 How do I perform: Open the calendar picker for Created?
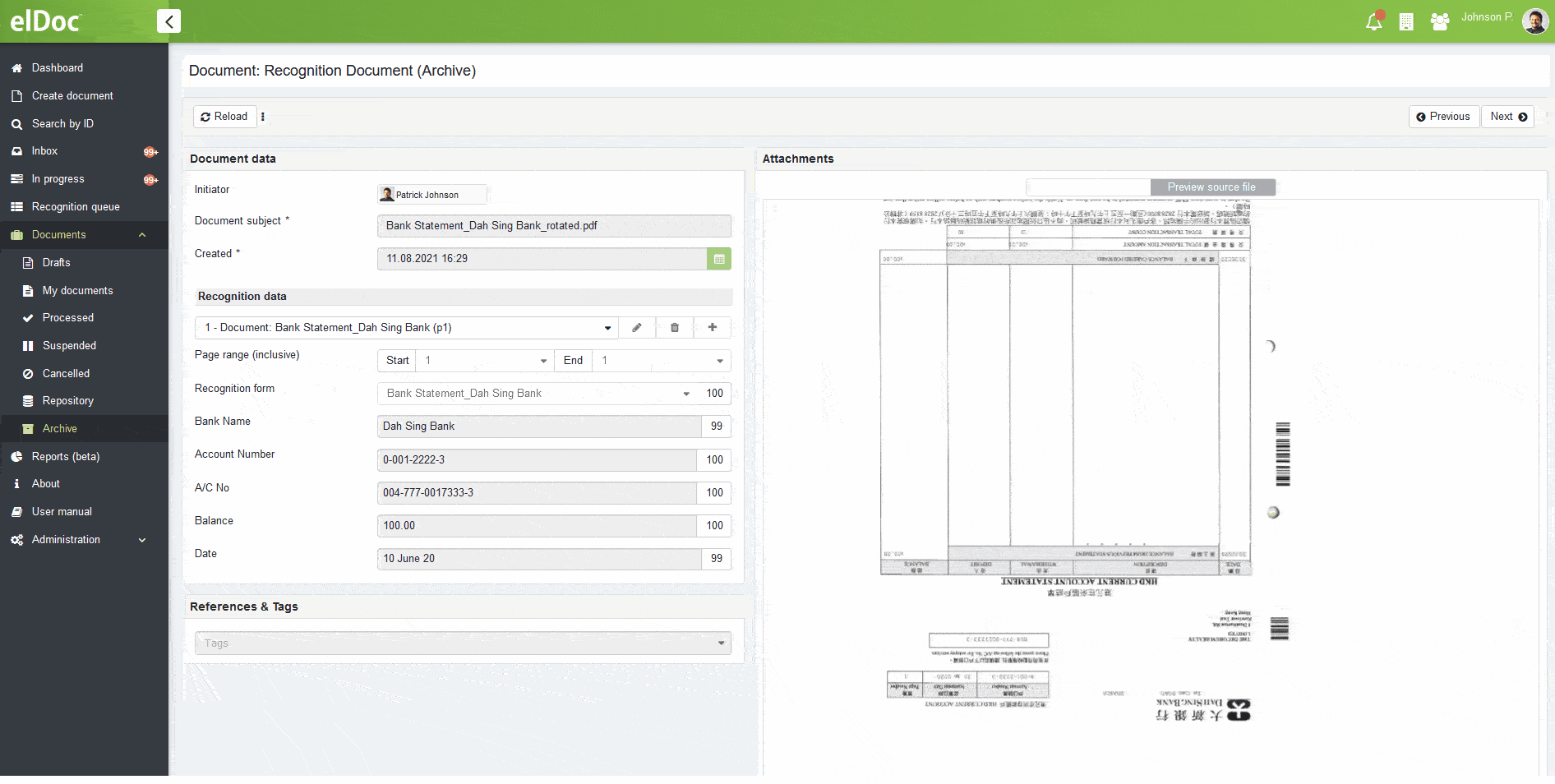[x=719, y=259]
